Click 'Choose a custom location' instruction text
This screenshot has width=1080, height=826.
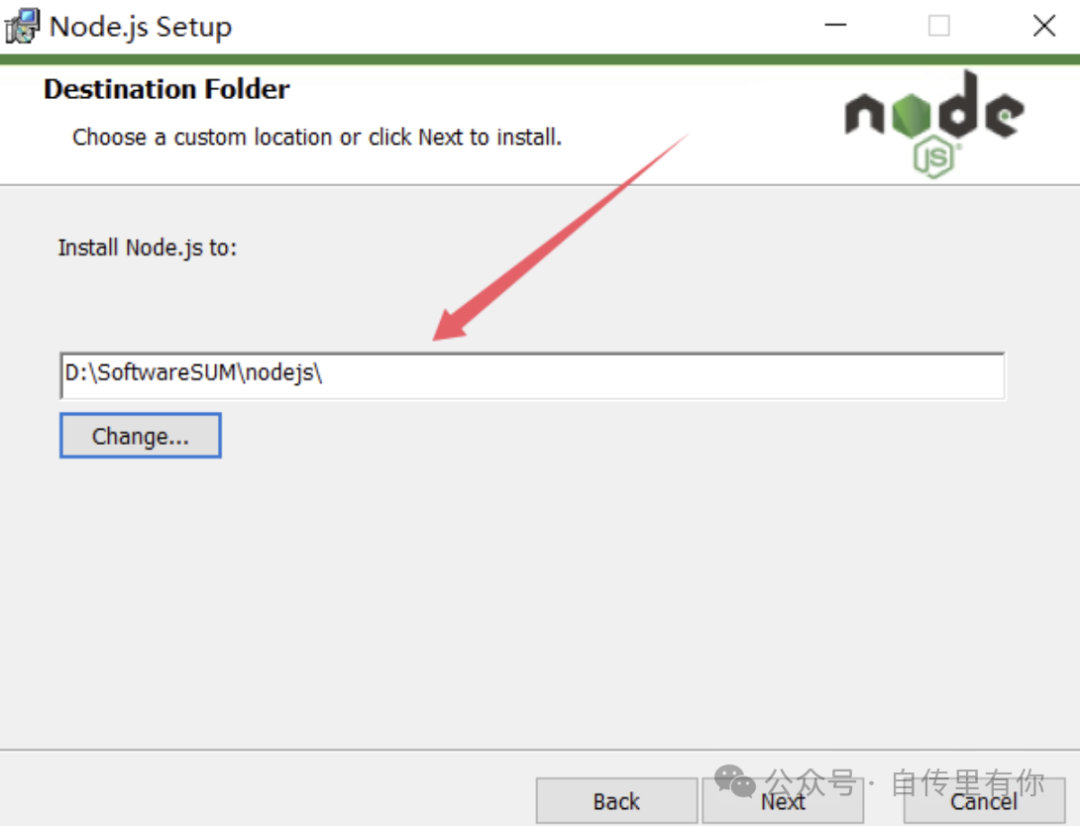point(317,137)
